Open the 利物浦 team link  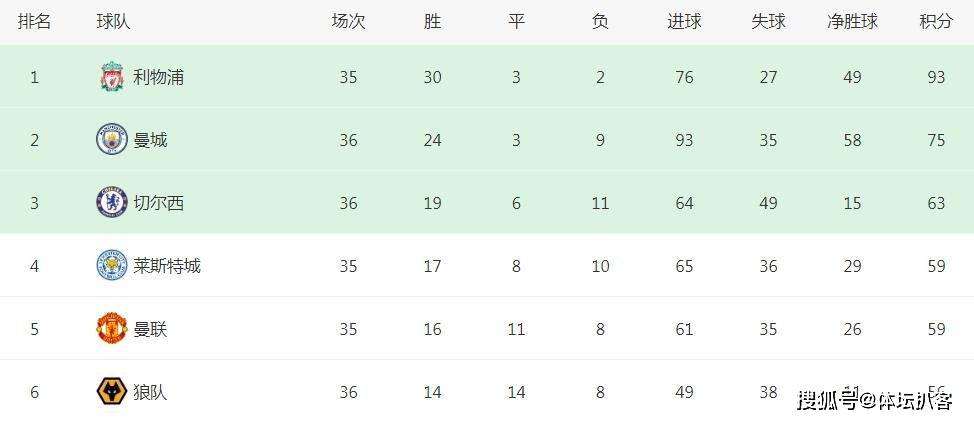[158, 77]
